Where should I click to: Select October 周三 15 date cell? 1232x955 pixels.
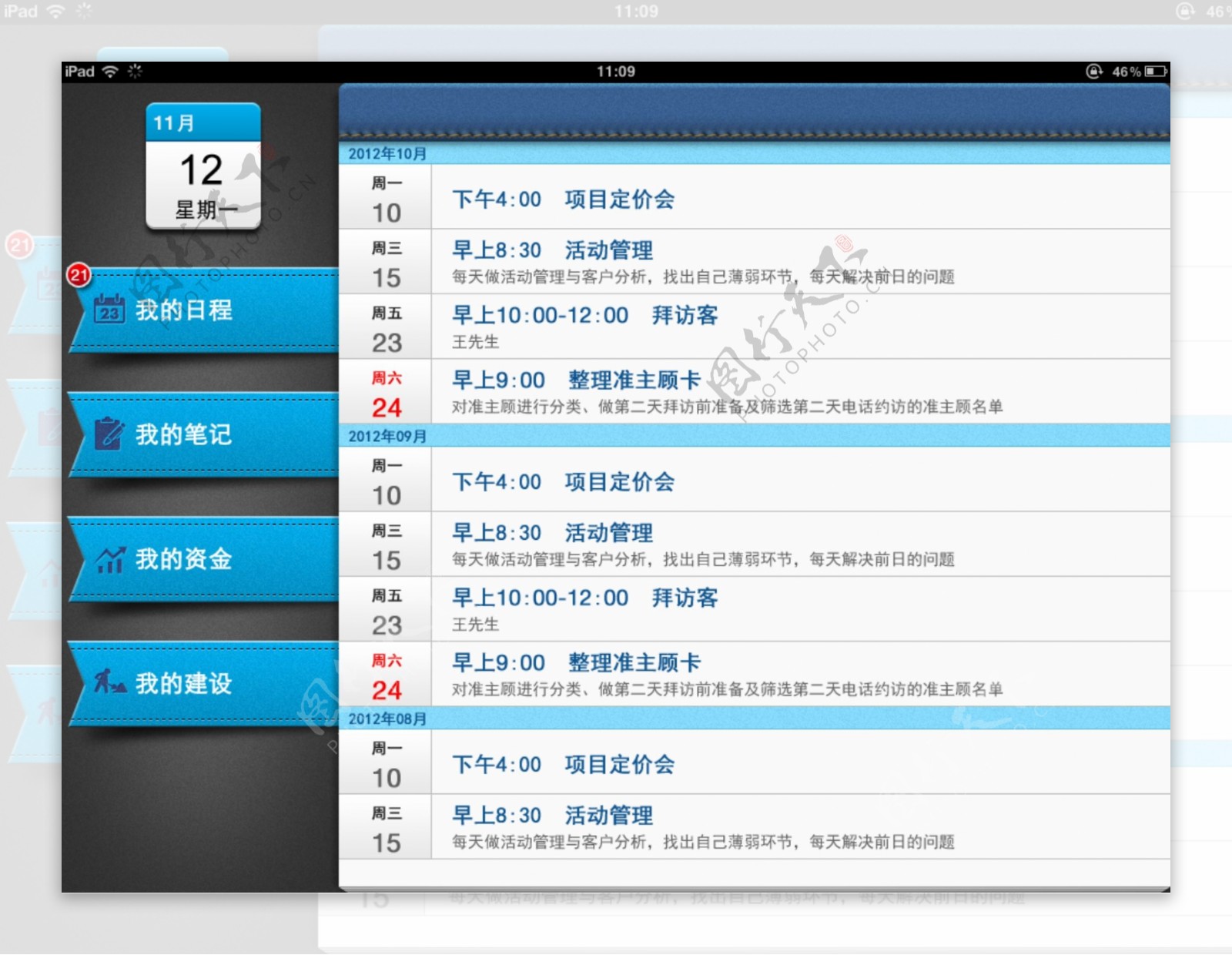386,262
